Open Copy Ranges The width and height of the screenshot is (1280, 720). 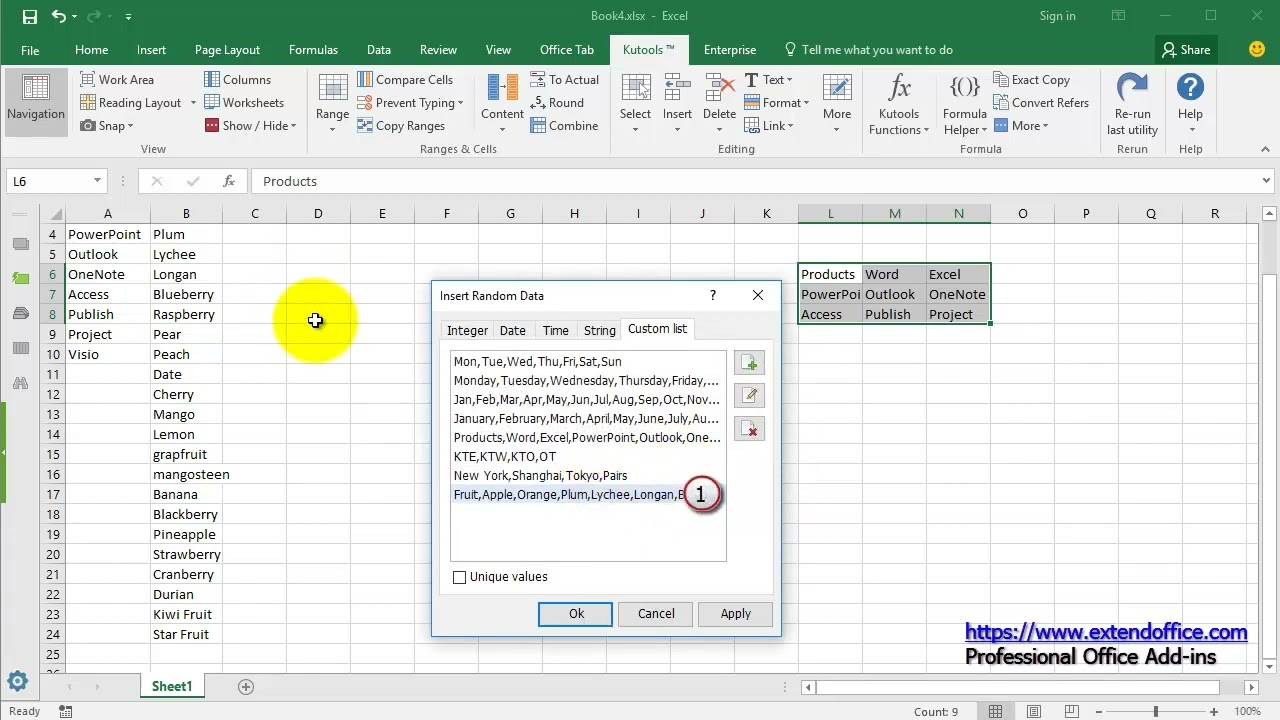[x=400, y=126]
